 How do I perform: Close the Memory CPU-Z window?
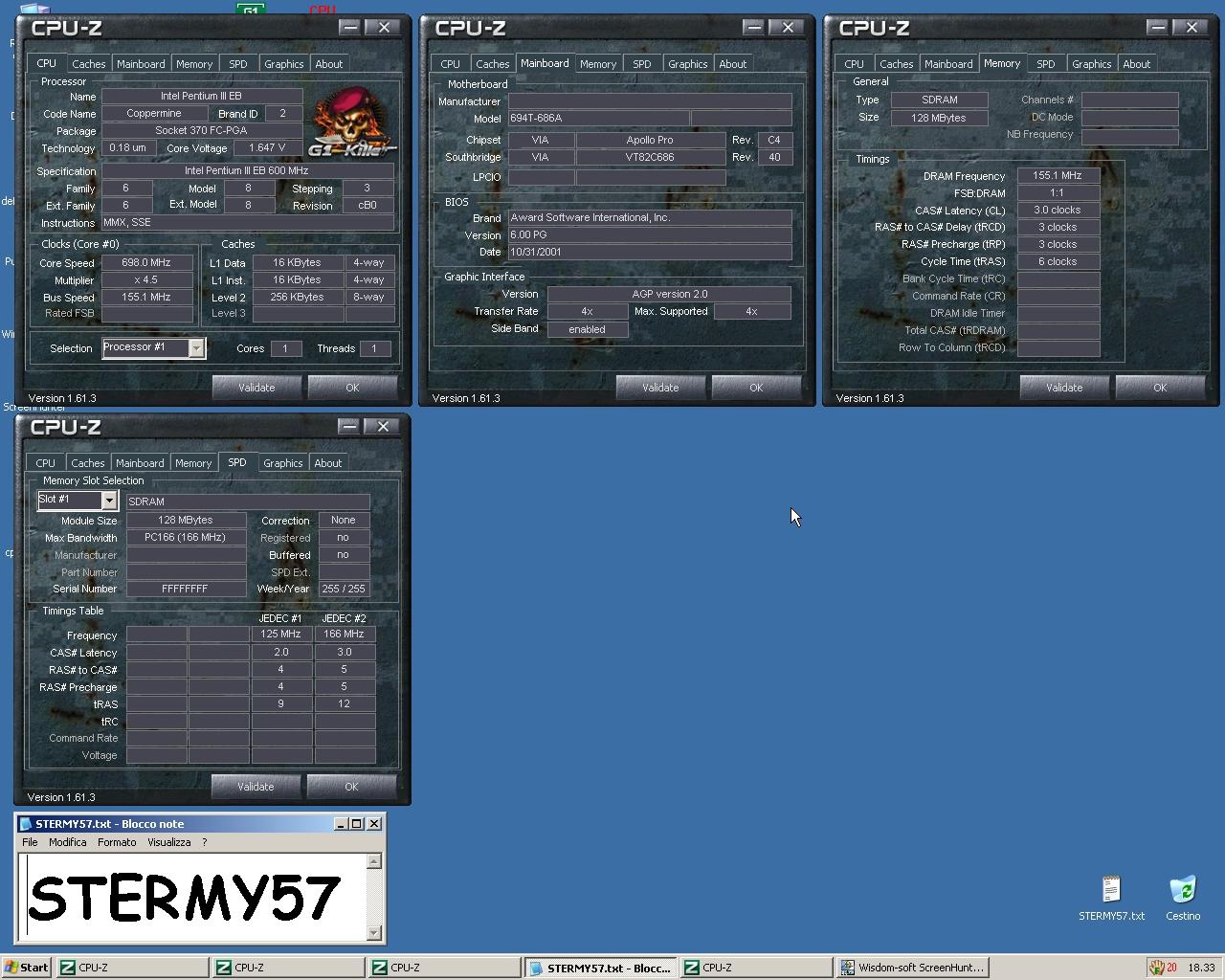[x=1192, y=28]
